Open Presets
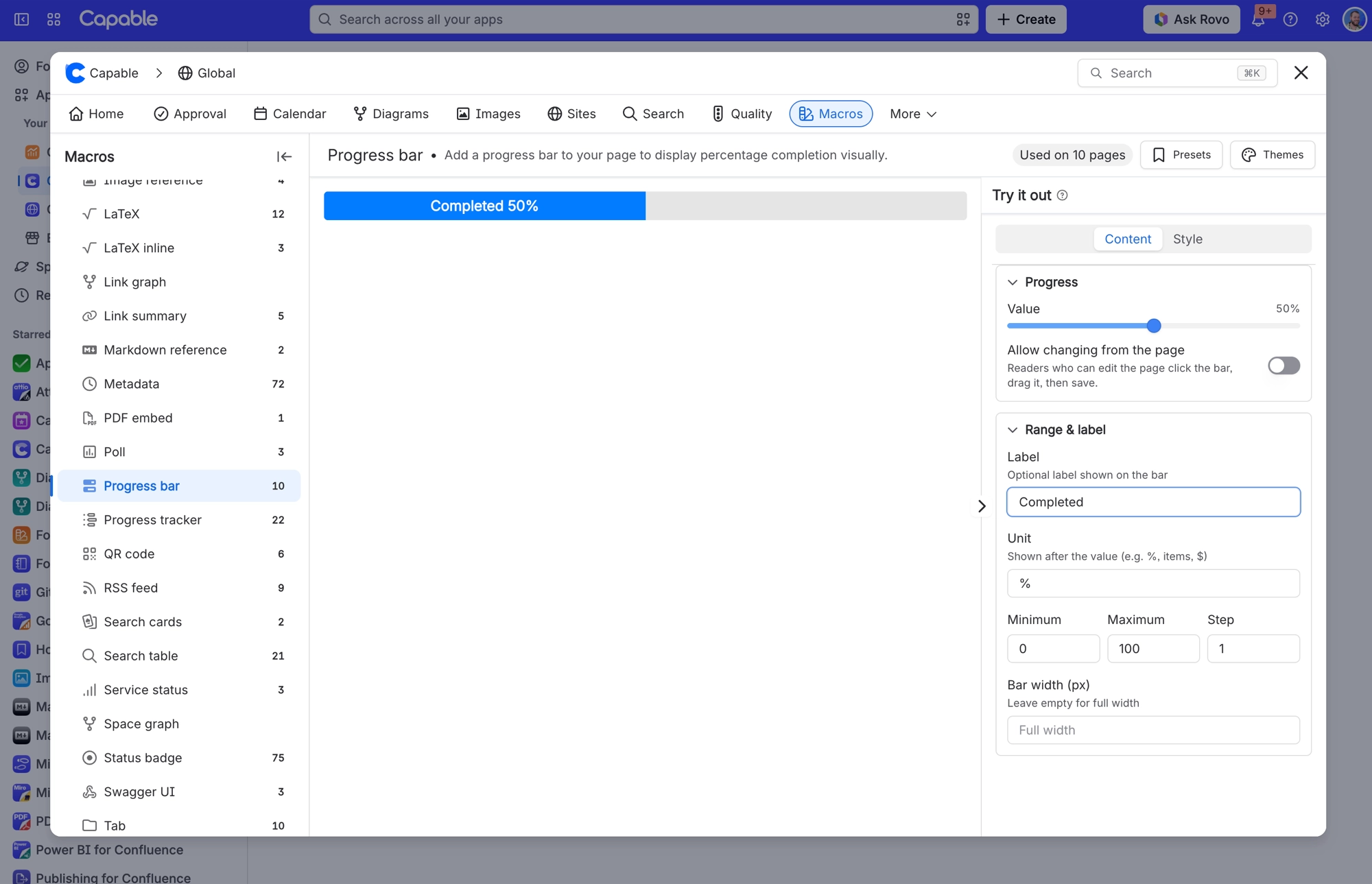This screenshot has height=884, width=1372. 1181,155
